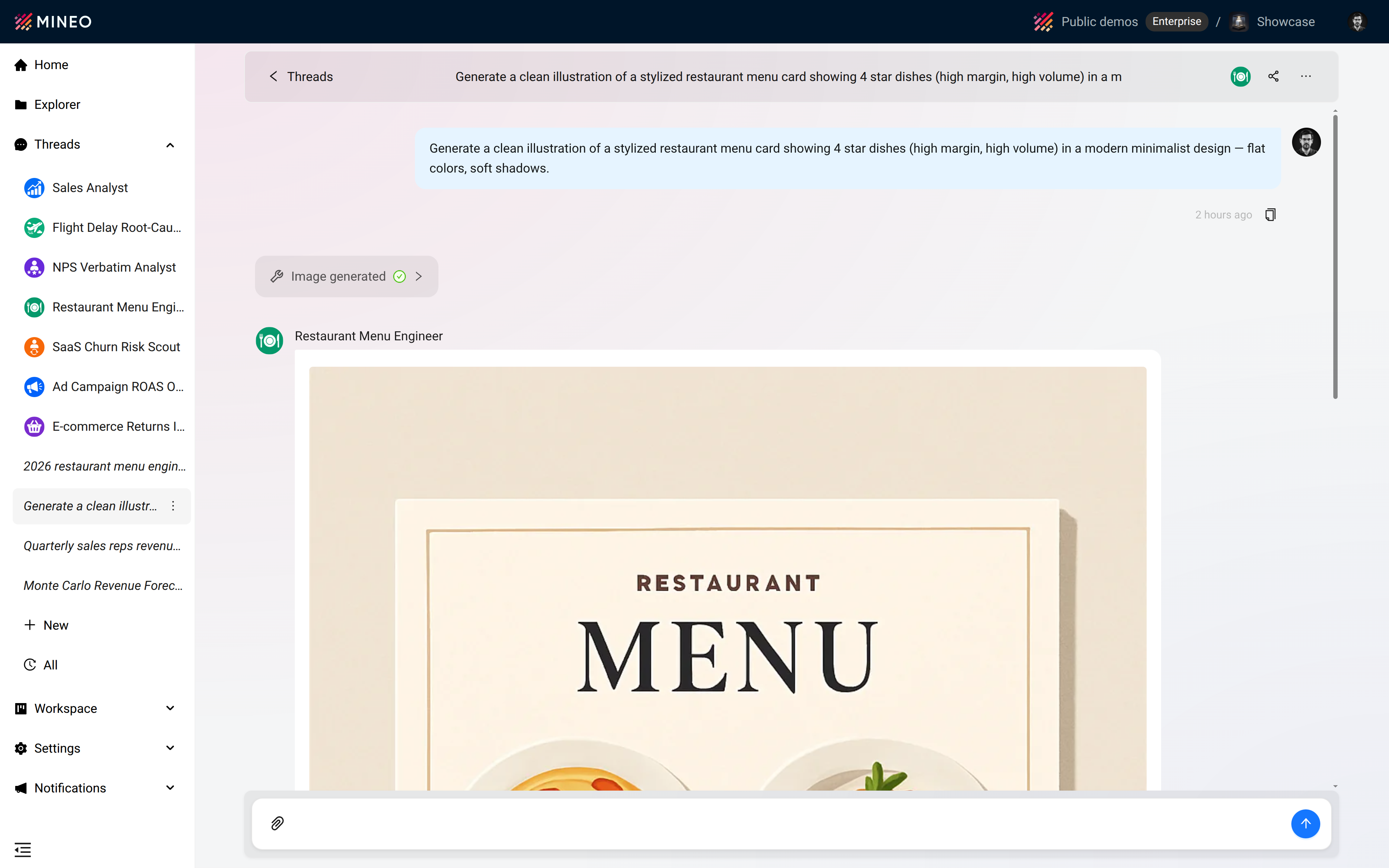1389x868 pixels.
Task: Open SaaS Churn Risk Scout icon
Action: click(x=34, y=347)
